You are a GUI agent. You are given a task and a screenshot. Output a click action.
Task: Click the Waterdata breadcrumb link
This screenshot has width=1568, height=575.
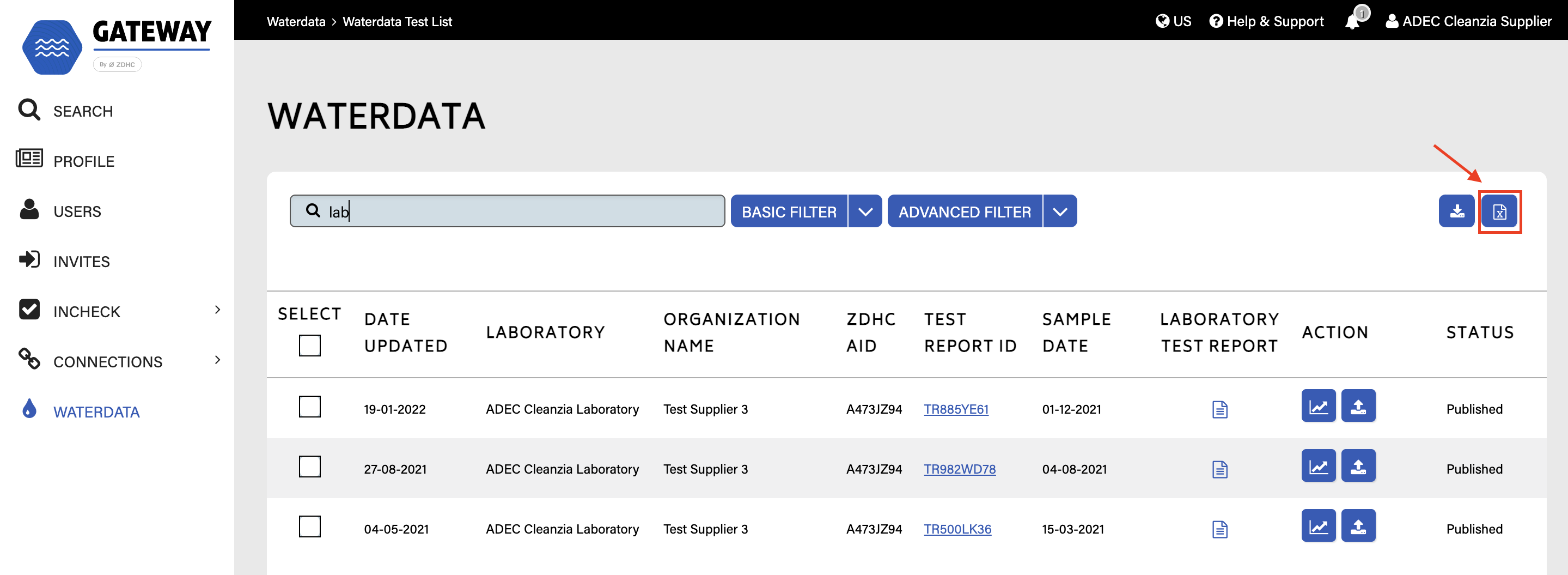296,22
